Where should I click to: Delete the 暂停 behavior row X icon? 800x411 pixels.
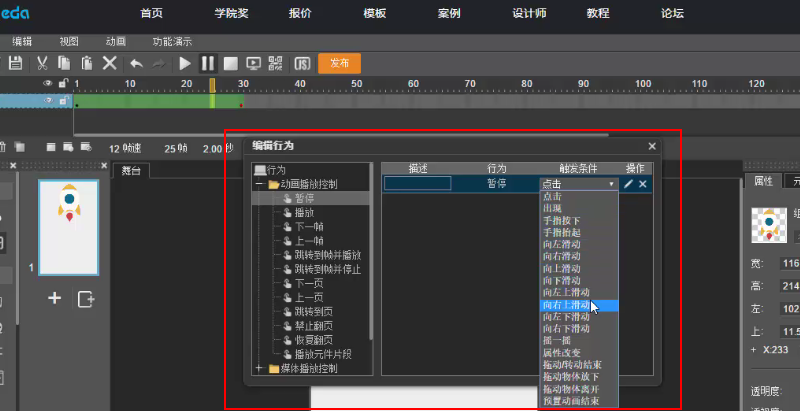[x=643, y=184]
